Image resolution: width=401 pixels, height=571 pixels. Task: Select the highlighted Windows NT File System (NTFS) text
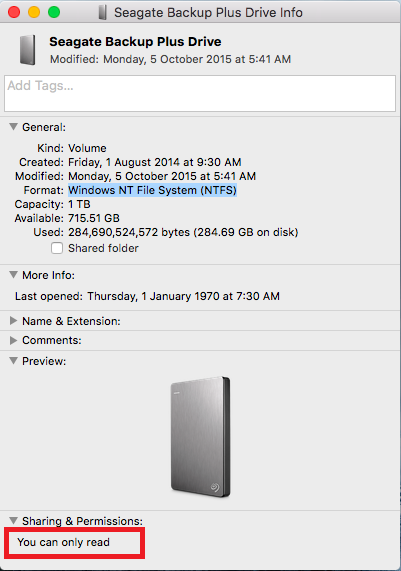(x=153, y=190)
